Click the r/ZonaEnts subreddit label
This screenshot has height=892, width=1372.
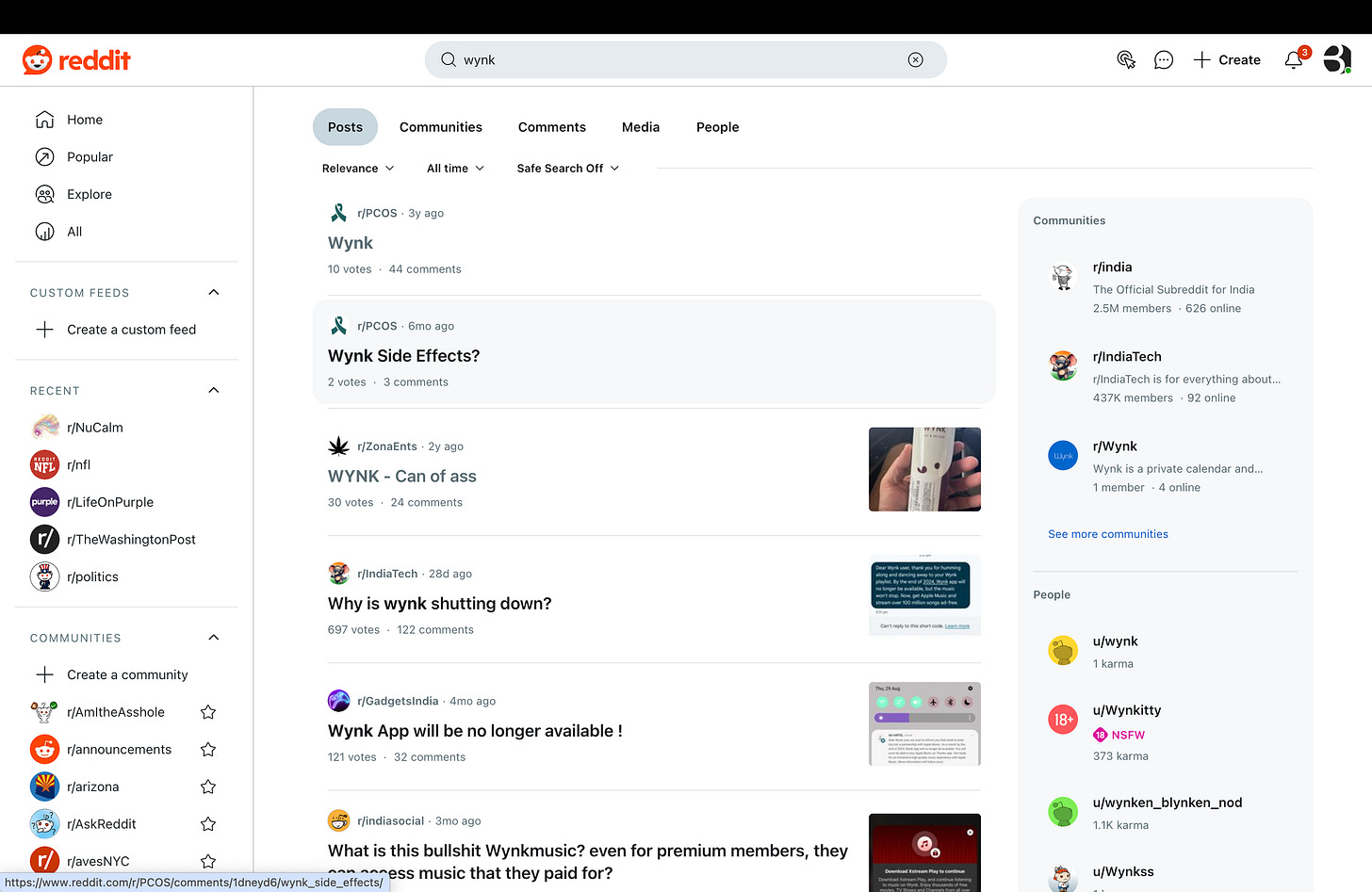(387, 446)
